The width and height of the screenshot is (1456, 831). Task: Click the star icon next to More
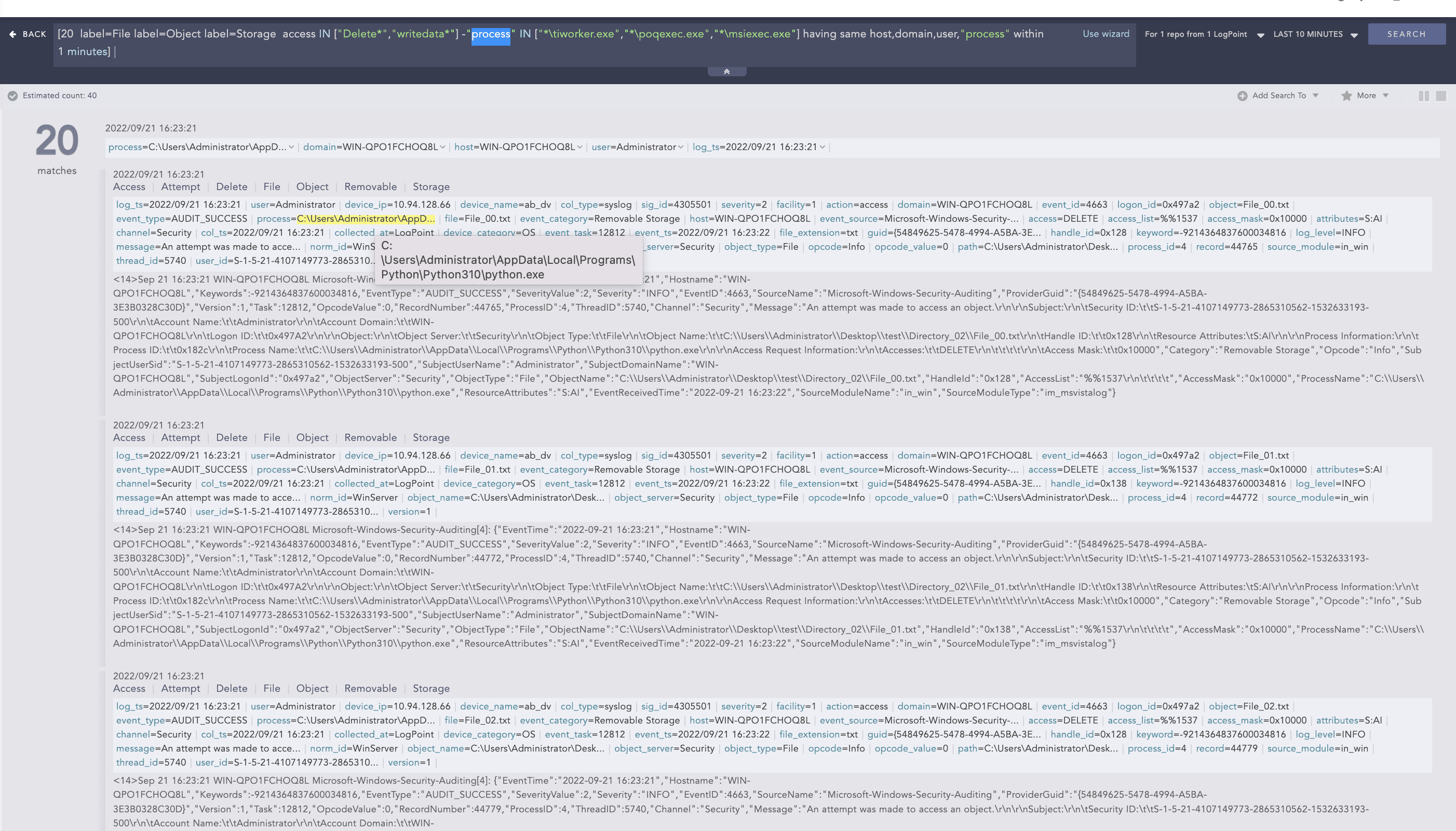pyautogui.click(x=1346, y=96)
